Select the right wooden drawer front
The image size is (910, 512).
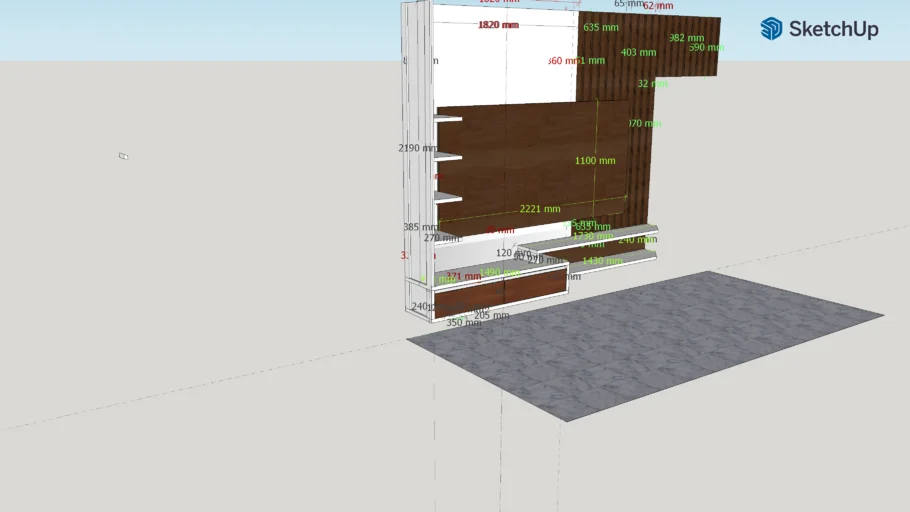tap(535, 282)
